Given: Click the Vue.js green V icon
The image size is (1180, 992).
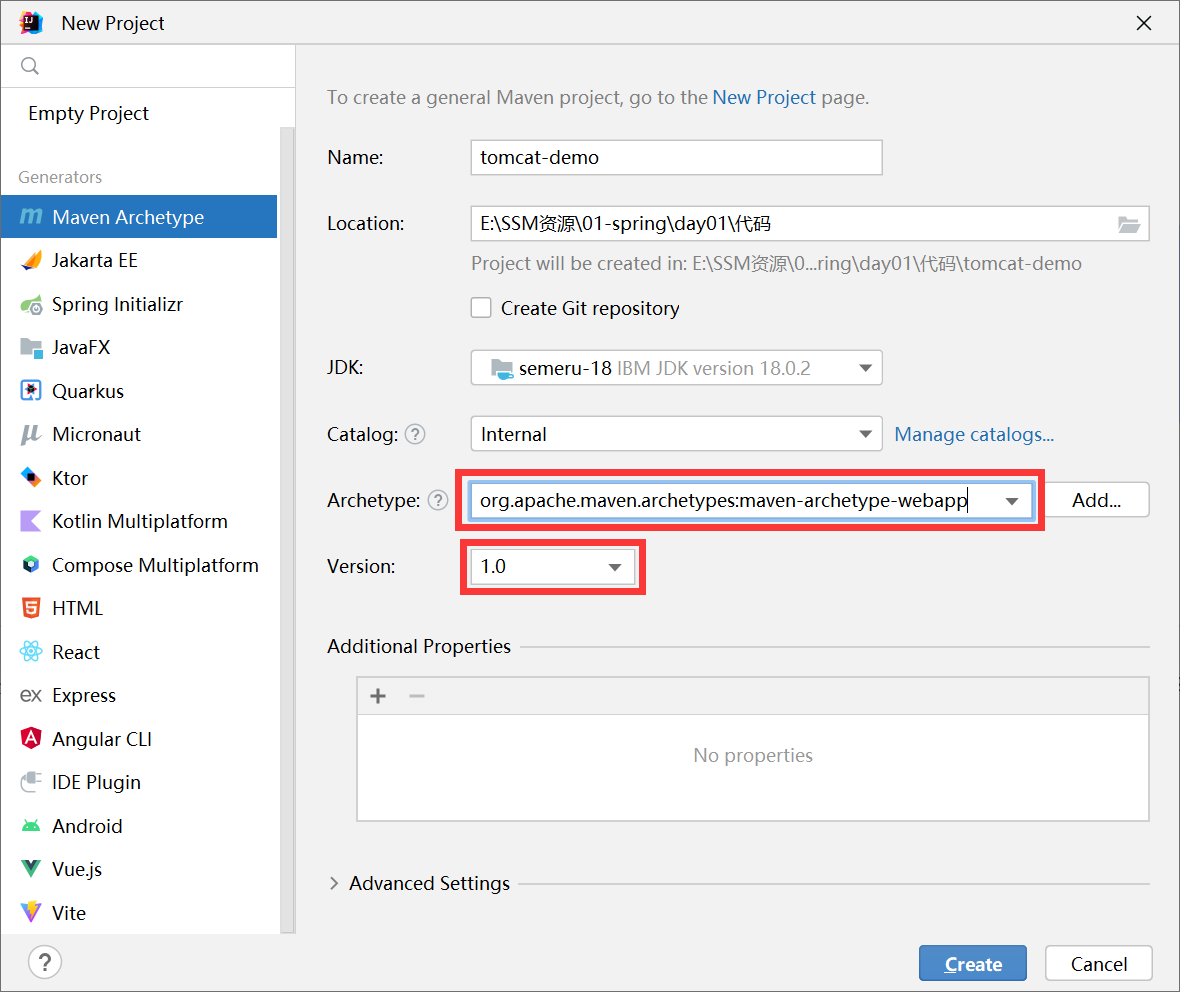Looking at the screenshot, I should (31, 869).
